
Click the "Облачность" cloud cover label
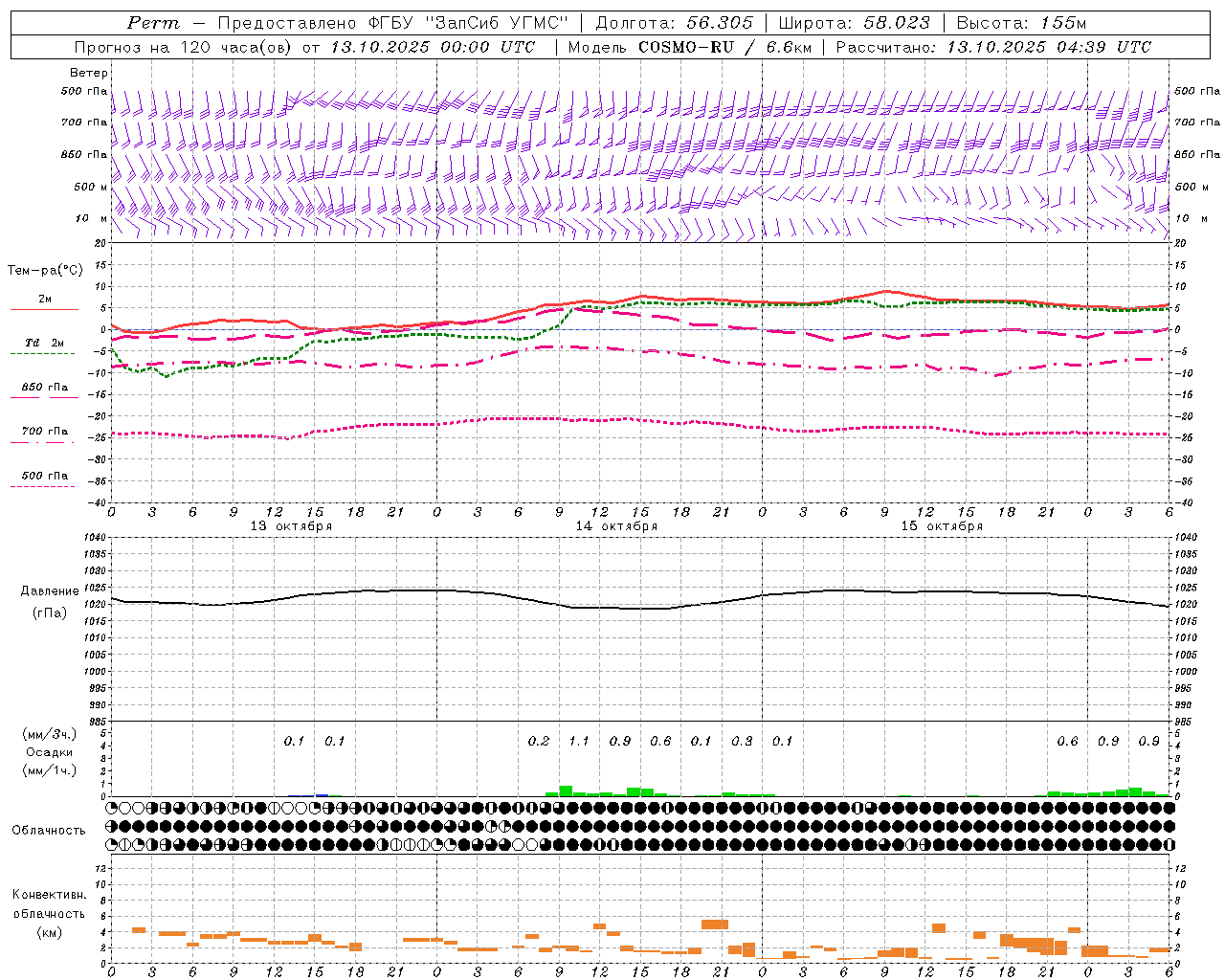coord(49,831)
